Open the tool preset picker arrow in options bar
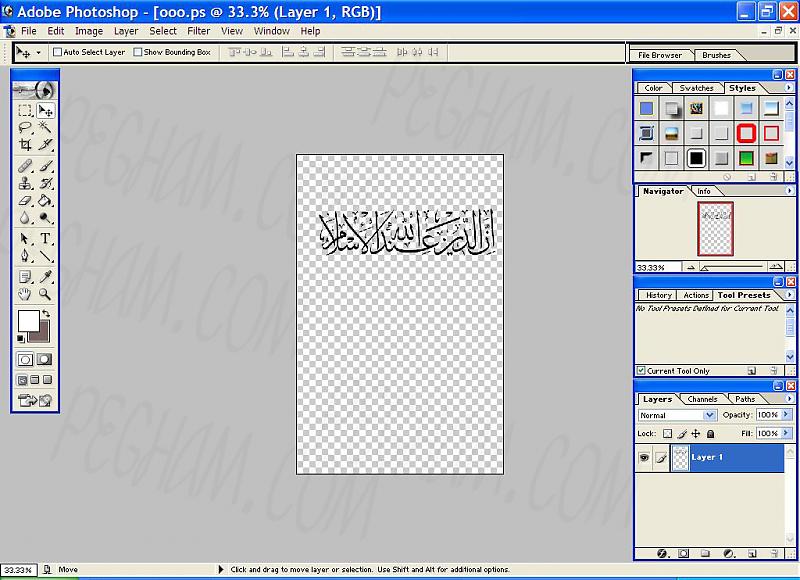This screenshot has height=580, width=800. click(x=38, y=52)
